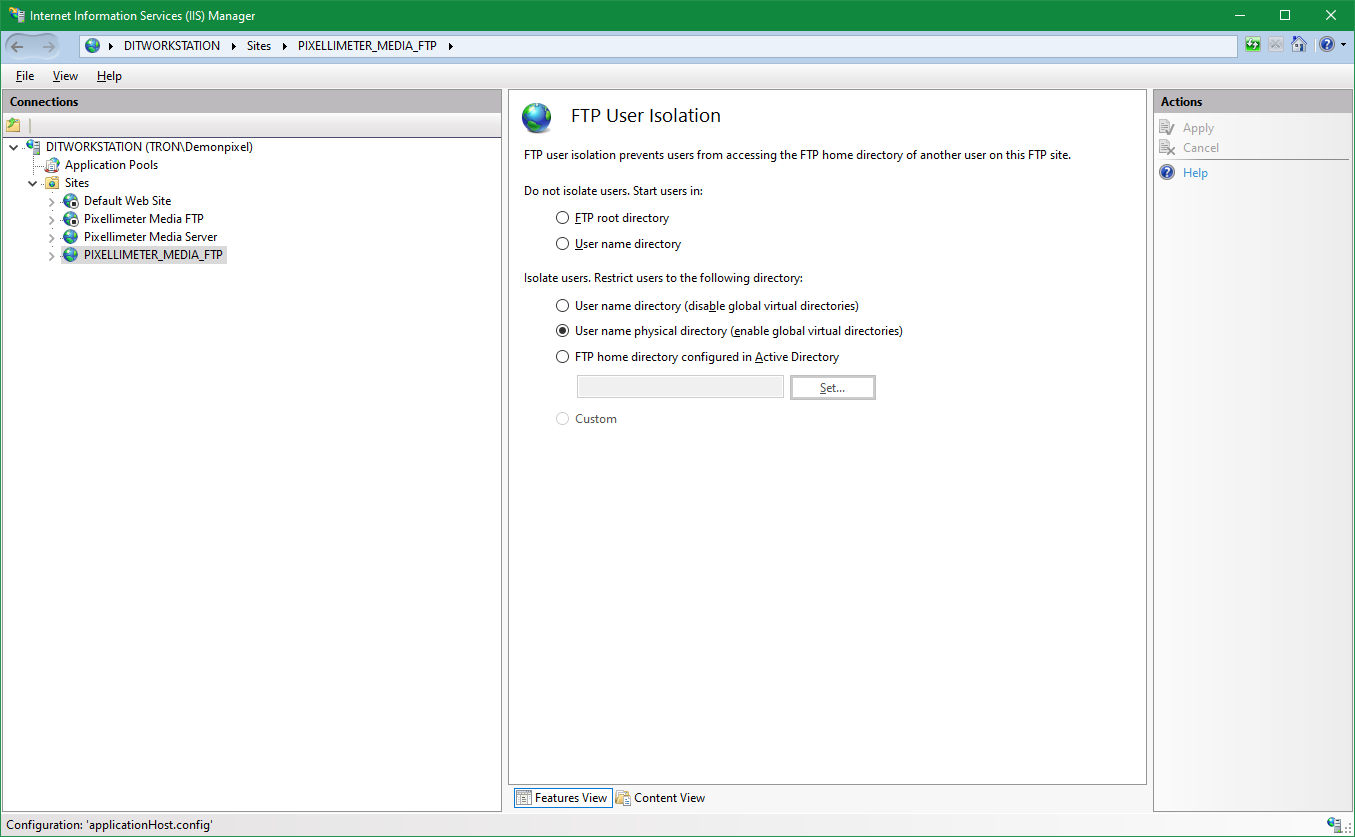Open arrow after Sites in breadcrumb
The width and height of the screenshot is (1355, 837).
[x=285, y=46]
